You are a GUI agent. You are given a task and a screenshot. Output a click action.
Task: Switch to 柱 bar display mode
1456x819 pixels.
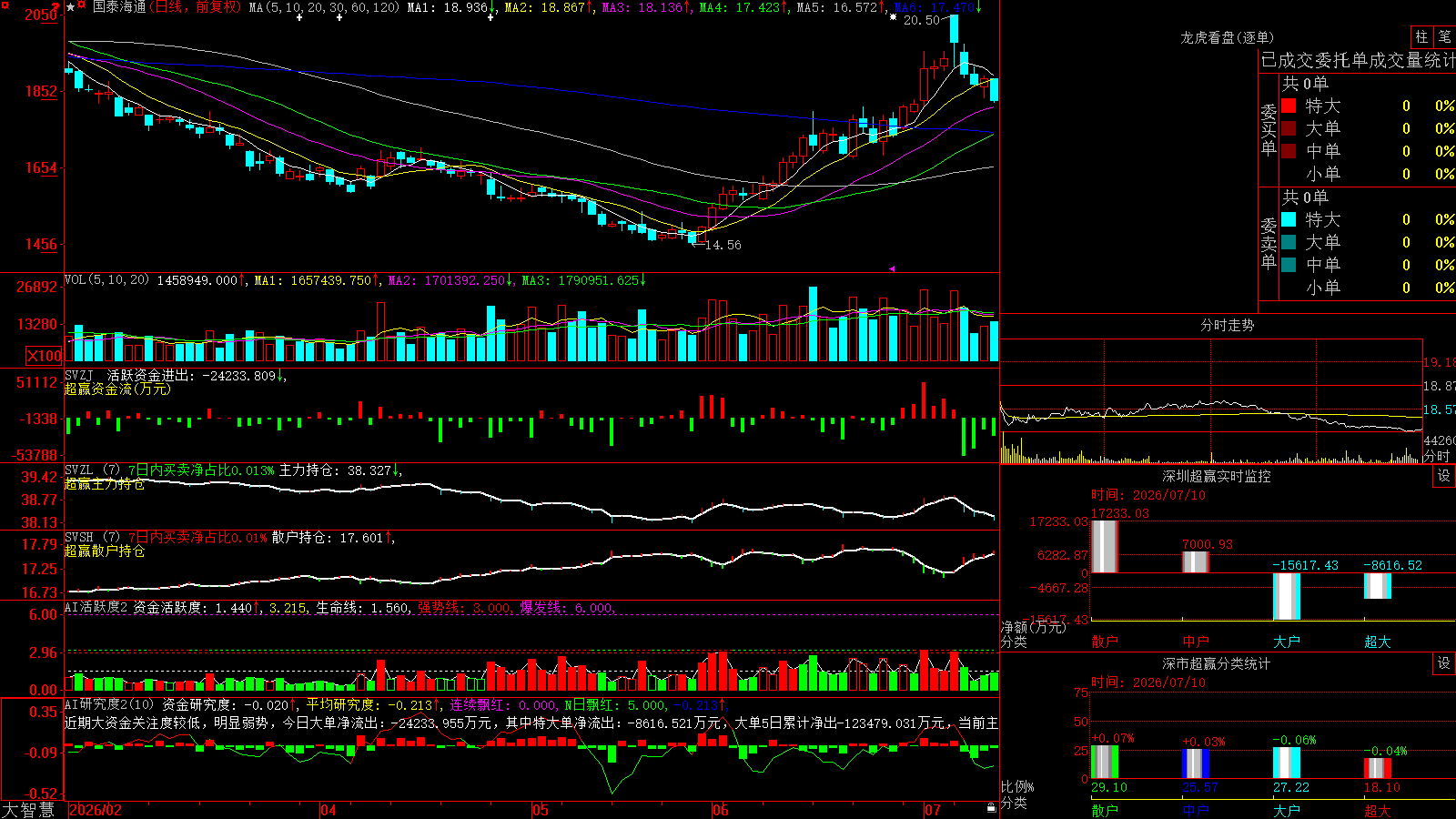pos(1421,37)
